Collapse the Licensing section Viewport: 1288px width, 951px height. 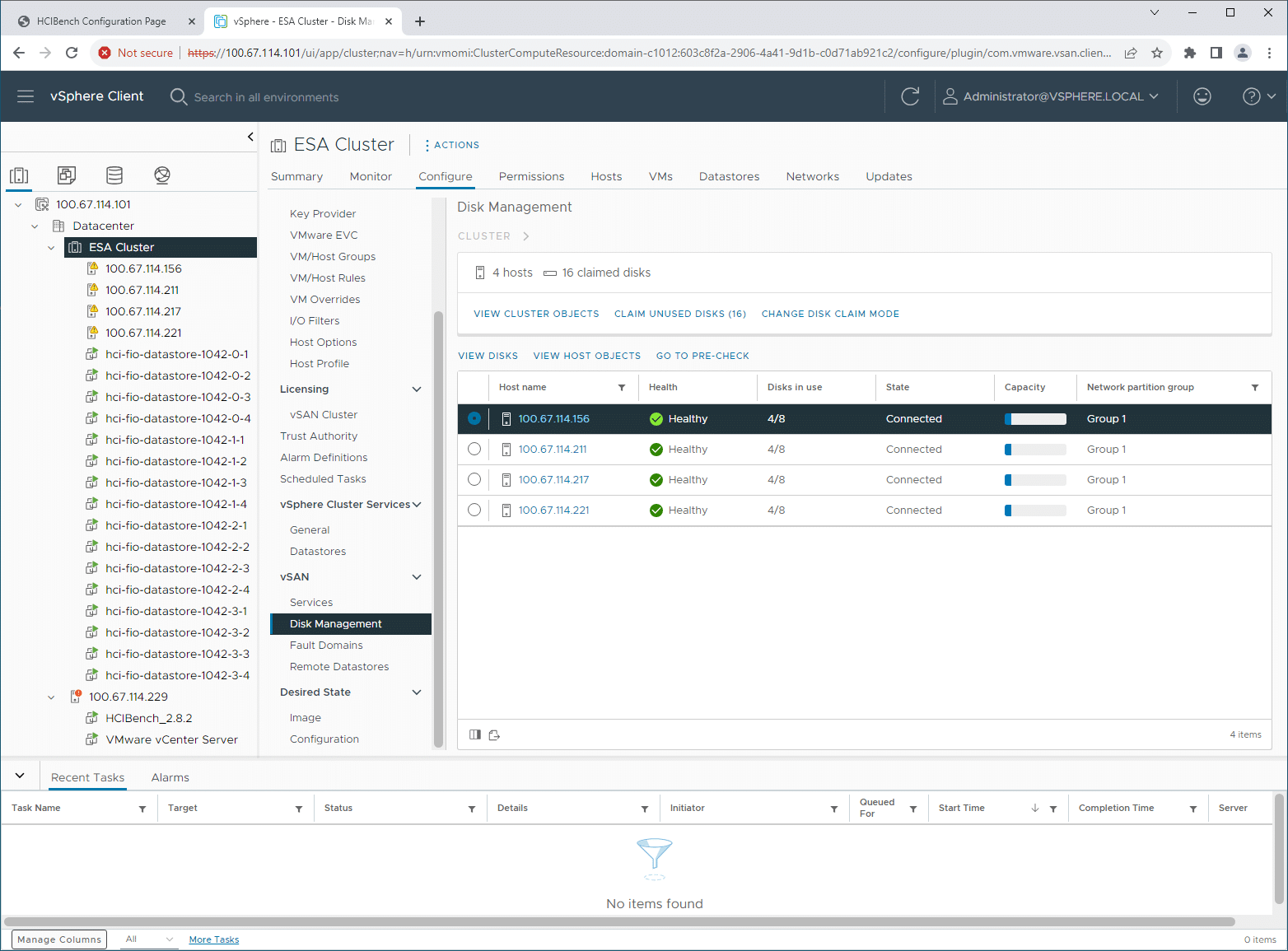click(x=417, y=389)
